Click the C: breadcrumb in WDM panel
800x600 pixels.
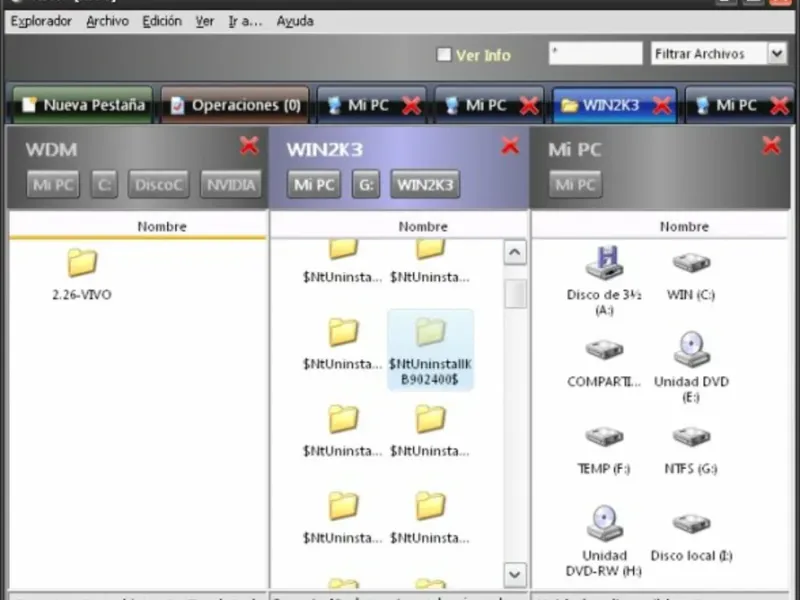pyautogui.click(x=104, y=184)
